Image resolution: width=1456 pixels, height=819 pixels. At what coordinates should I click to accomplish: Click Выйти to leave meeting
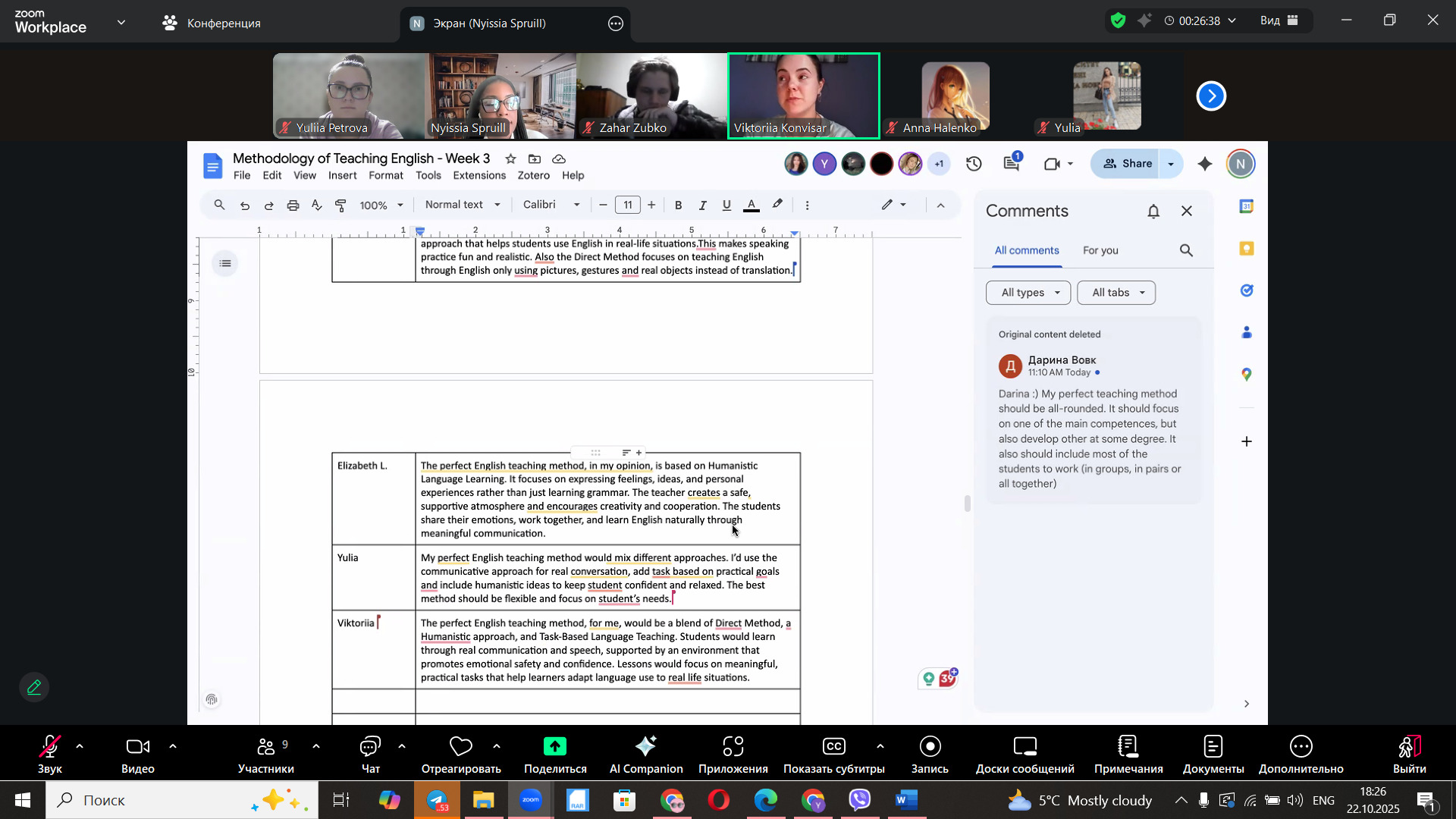pos(1409,755)
